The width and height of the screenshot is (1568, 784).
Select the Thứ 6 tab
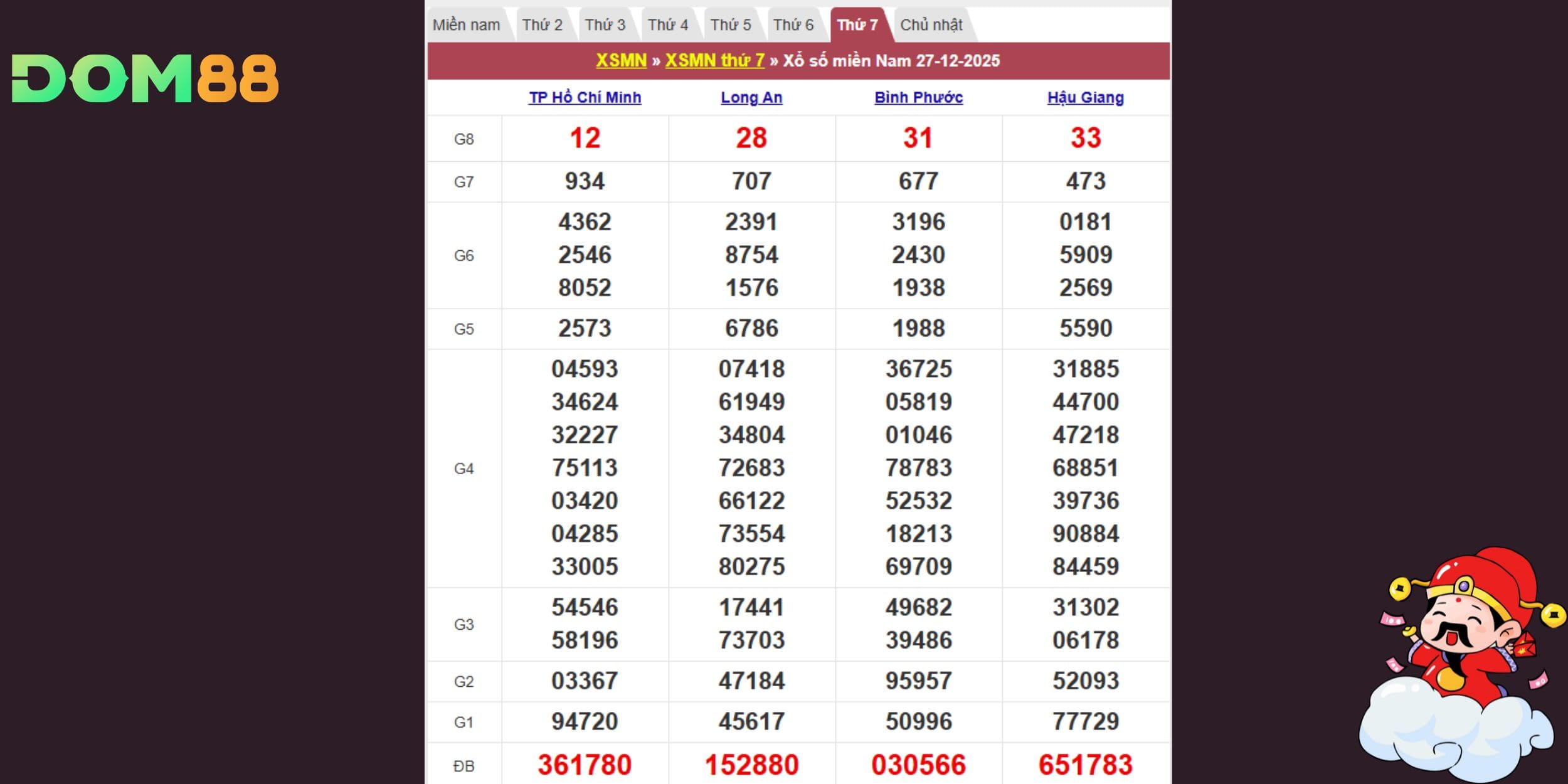(793, 25)
